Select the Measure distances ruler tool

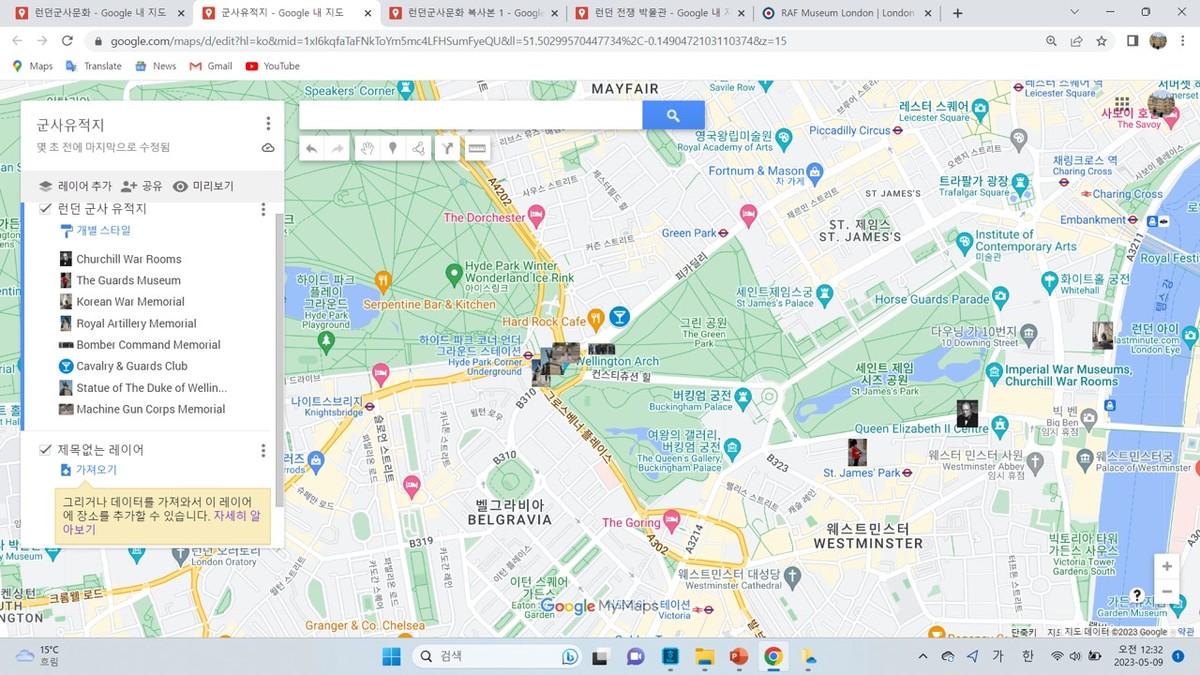[x=477, y=149]
